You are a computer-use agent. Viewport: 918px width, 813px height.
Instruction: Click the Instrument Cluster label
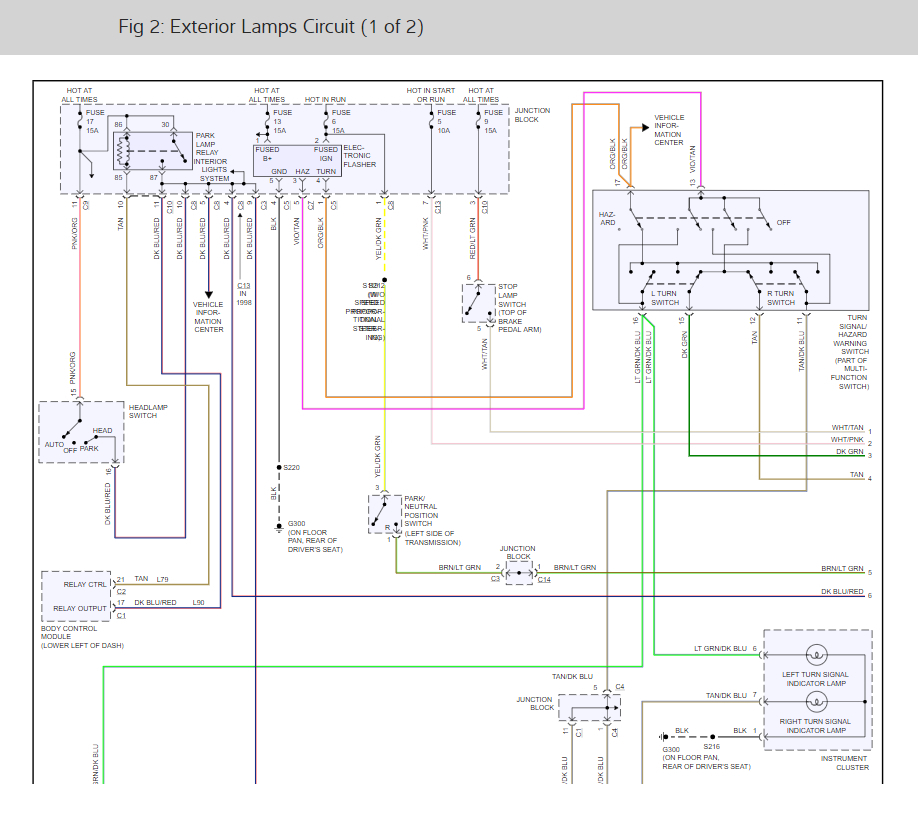pyautogui.click(x=844, y=763)
